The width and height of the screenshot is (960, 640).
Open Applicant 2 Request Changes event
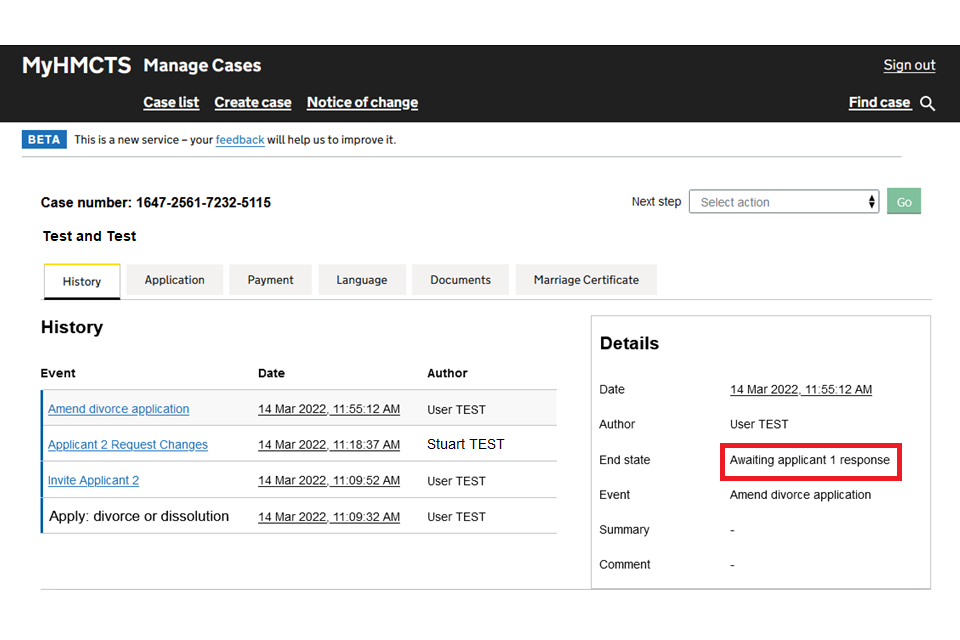tap(128, 445)
